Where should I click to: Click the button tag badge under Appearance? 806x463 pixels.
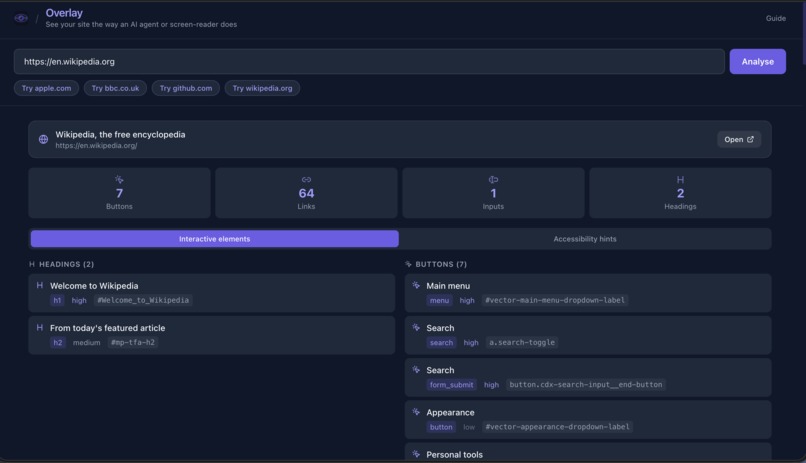[441, 427]
